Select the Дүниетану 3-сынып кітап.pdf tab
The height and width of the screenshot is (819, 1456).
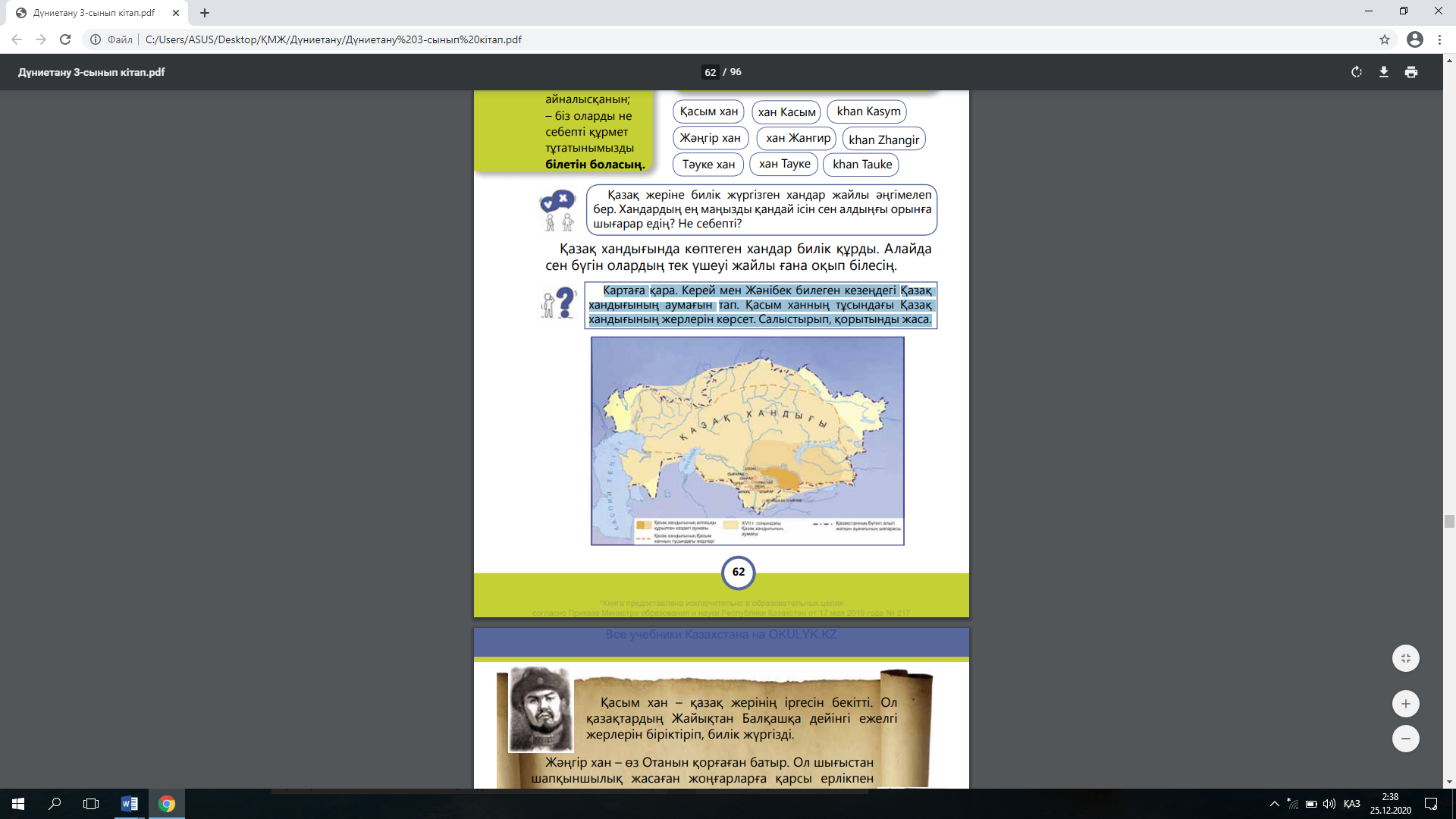point(94,13)
